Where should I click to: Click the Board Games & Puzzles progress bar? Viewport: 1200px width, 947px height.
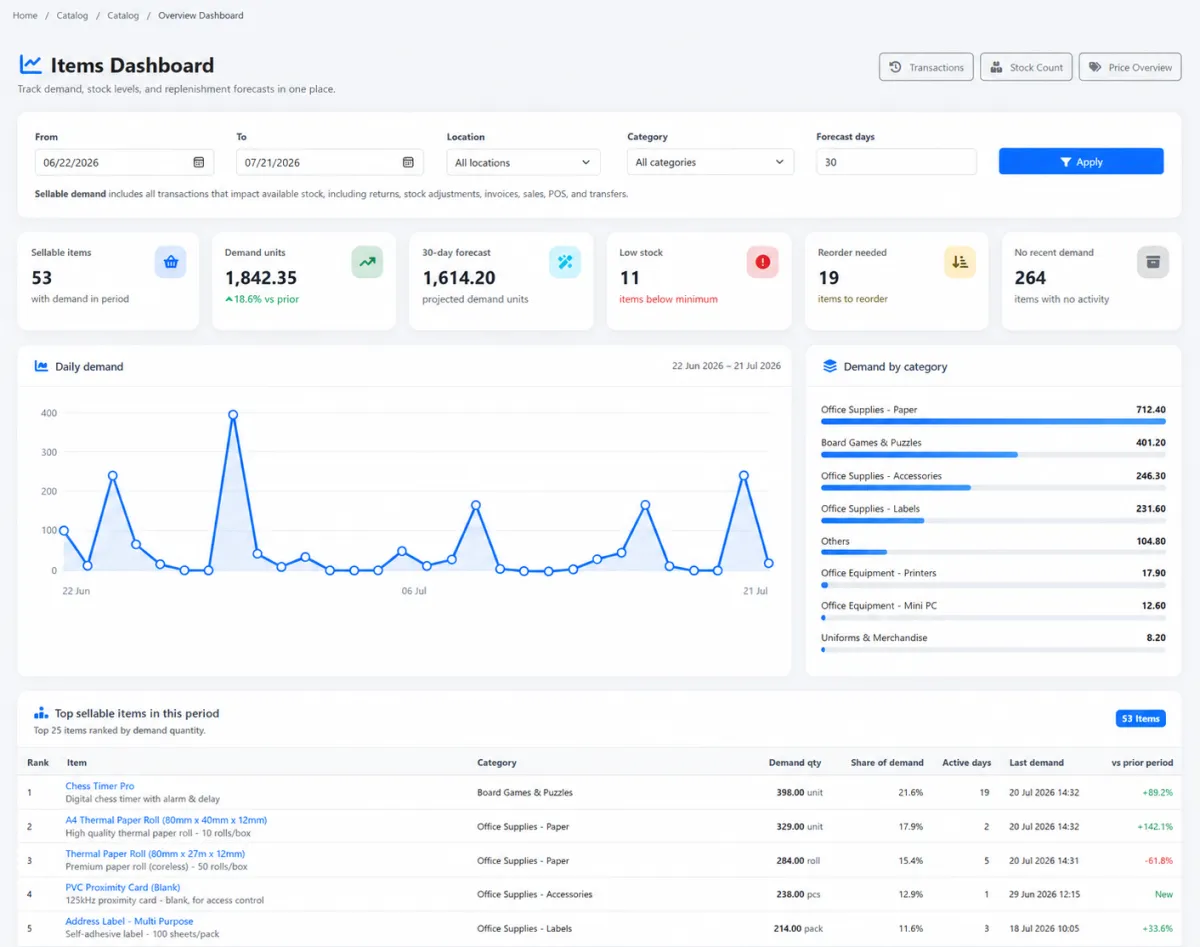tap(993, 455)
